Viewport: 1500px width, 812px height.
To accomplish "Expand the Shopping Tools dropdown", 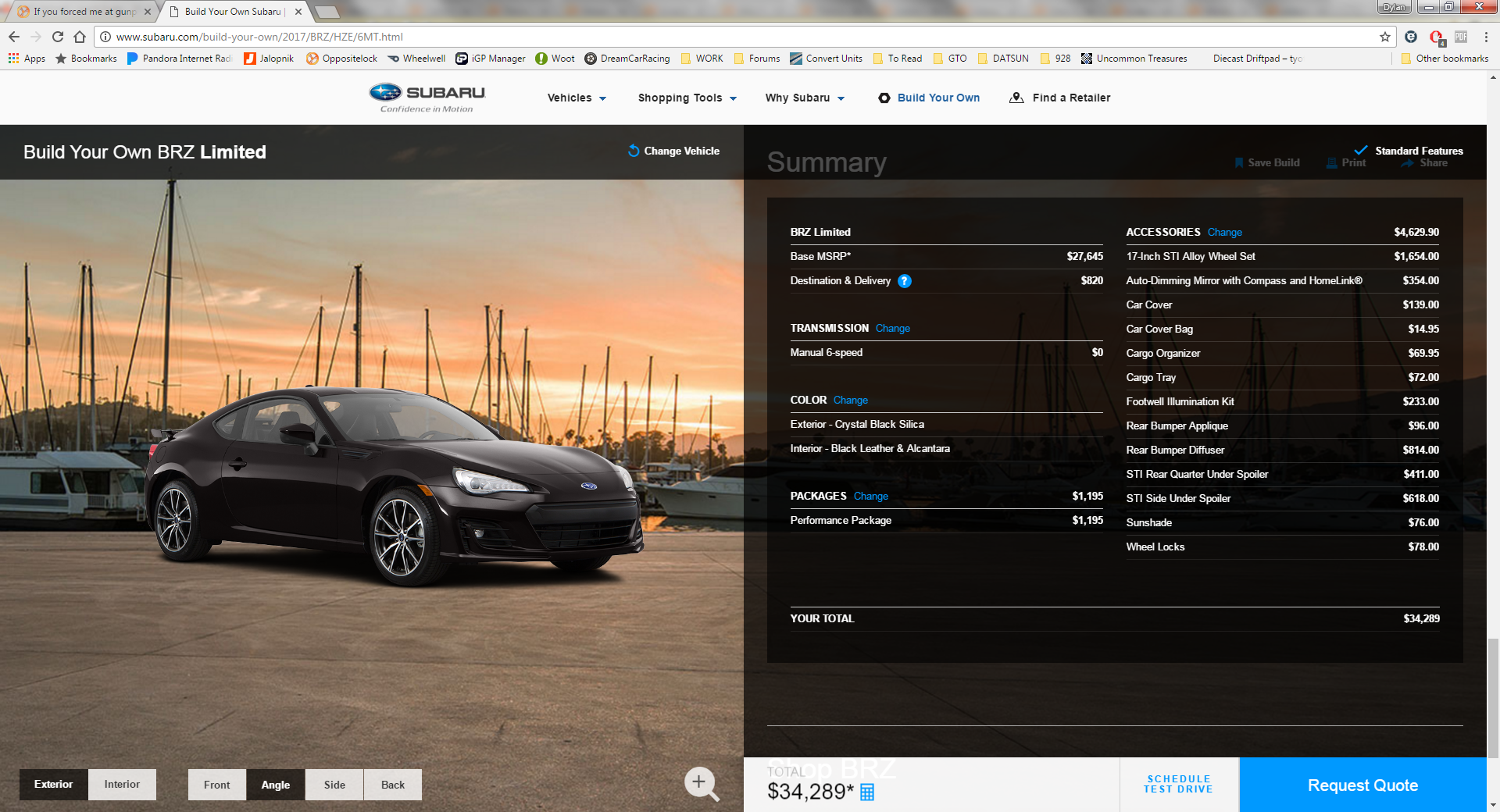I will pos(687,98).
